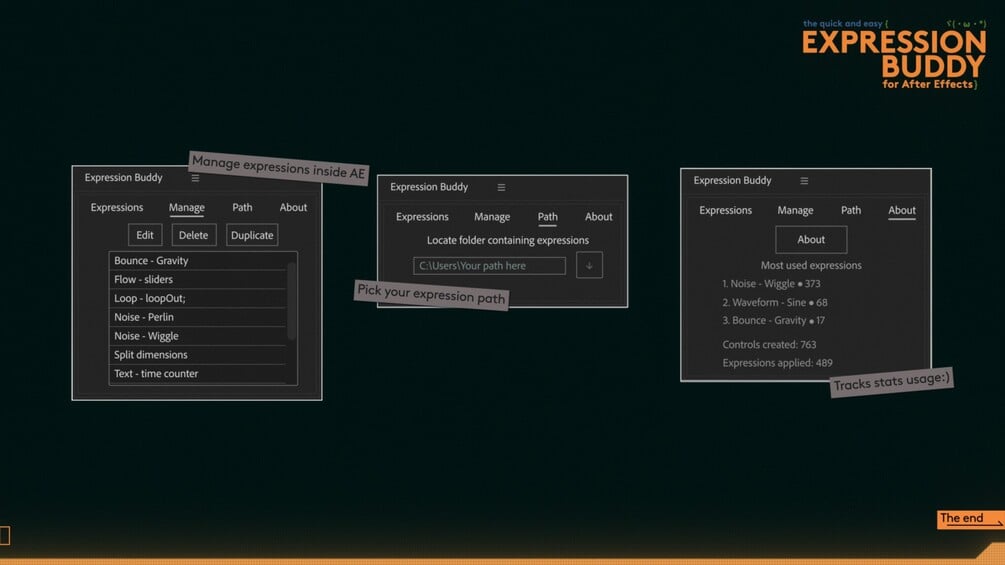Click the 'Expression Buddy' title in the Path panel
The width and height of the screenshot is (1005, 565).
coord(429,187)
